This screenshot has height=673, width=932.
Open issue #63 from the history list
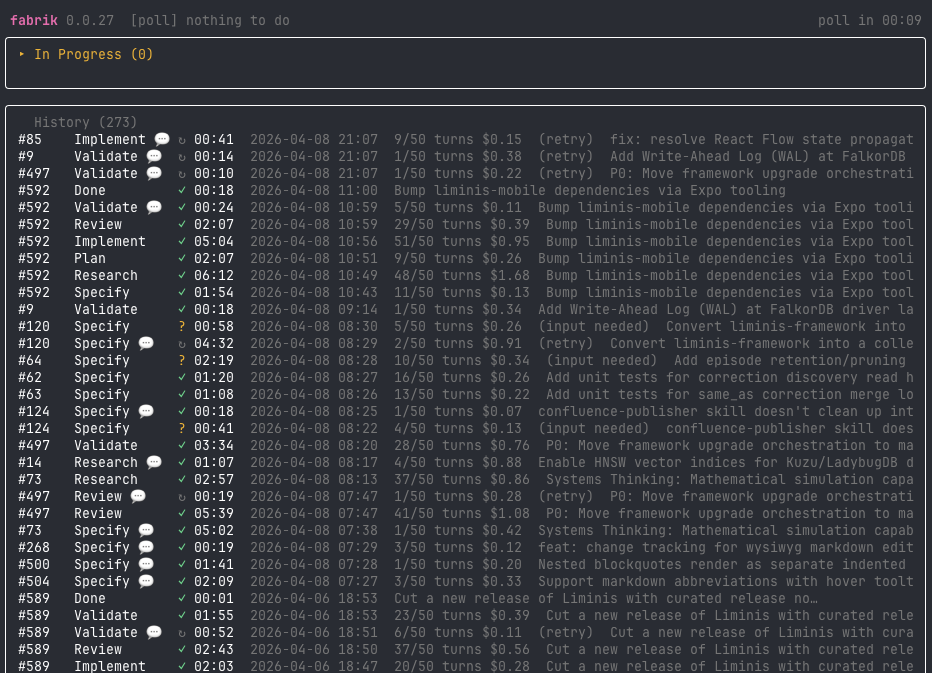coord(30,395)
